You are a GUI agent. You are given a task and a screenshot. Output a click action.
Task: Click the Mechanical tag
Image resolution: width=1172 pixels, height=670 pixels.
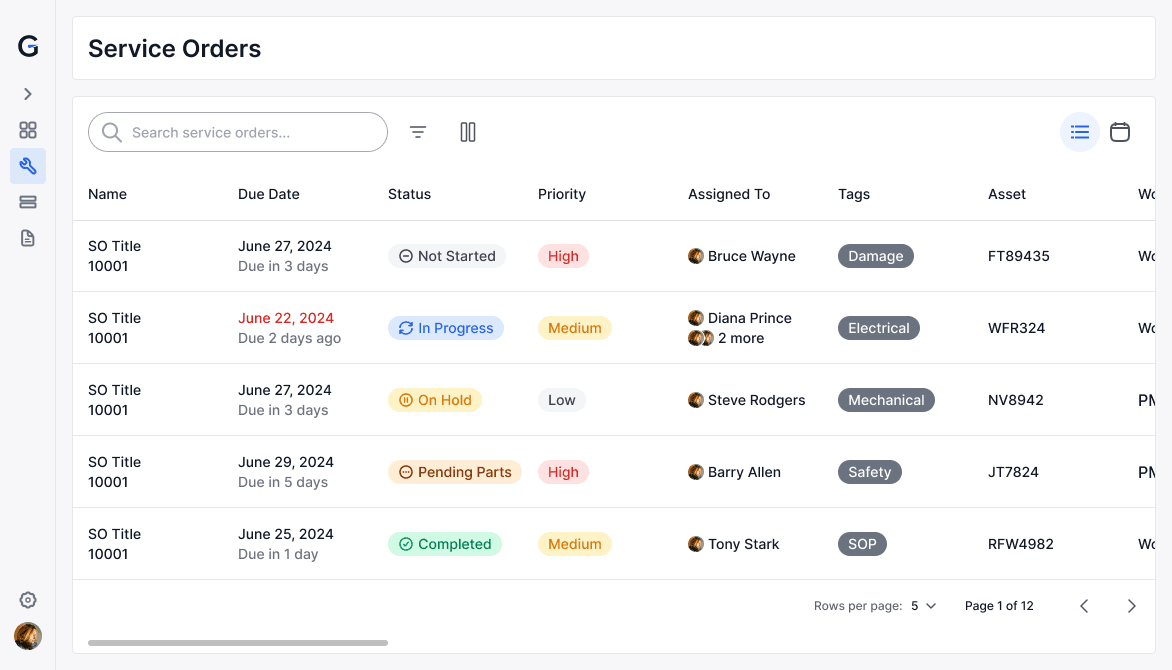(886, 400)
